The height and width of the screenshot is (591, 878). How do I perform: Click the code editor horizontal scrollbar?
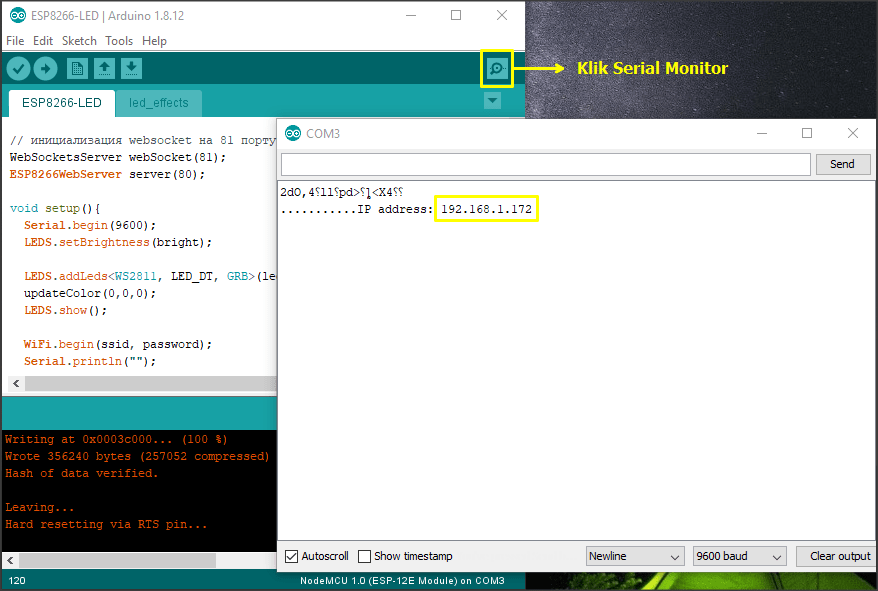[x=151, y=383]
